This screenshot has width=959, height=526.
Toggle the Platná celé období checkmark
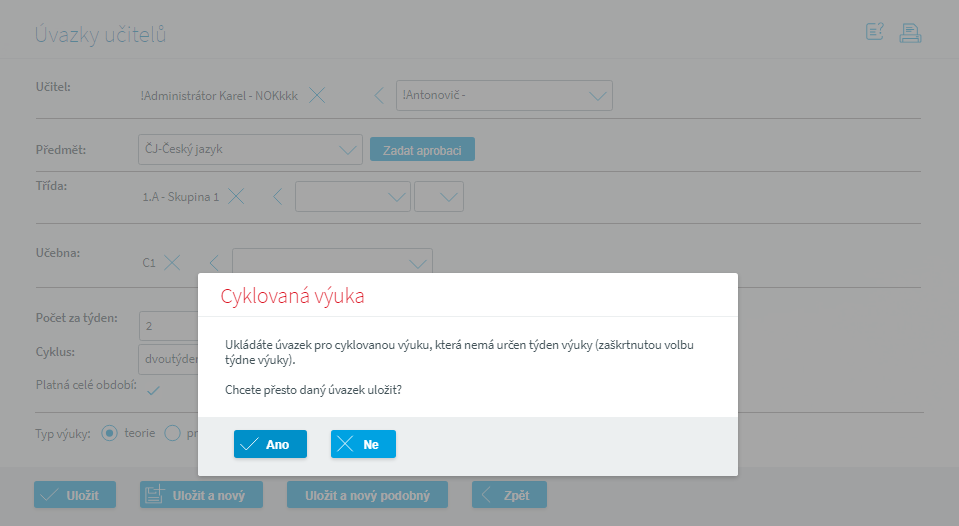(x=153, y=390)
